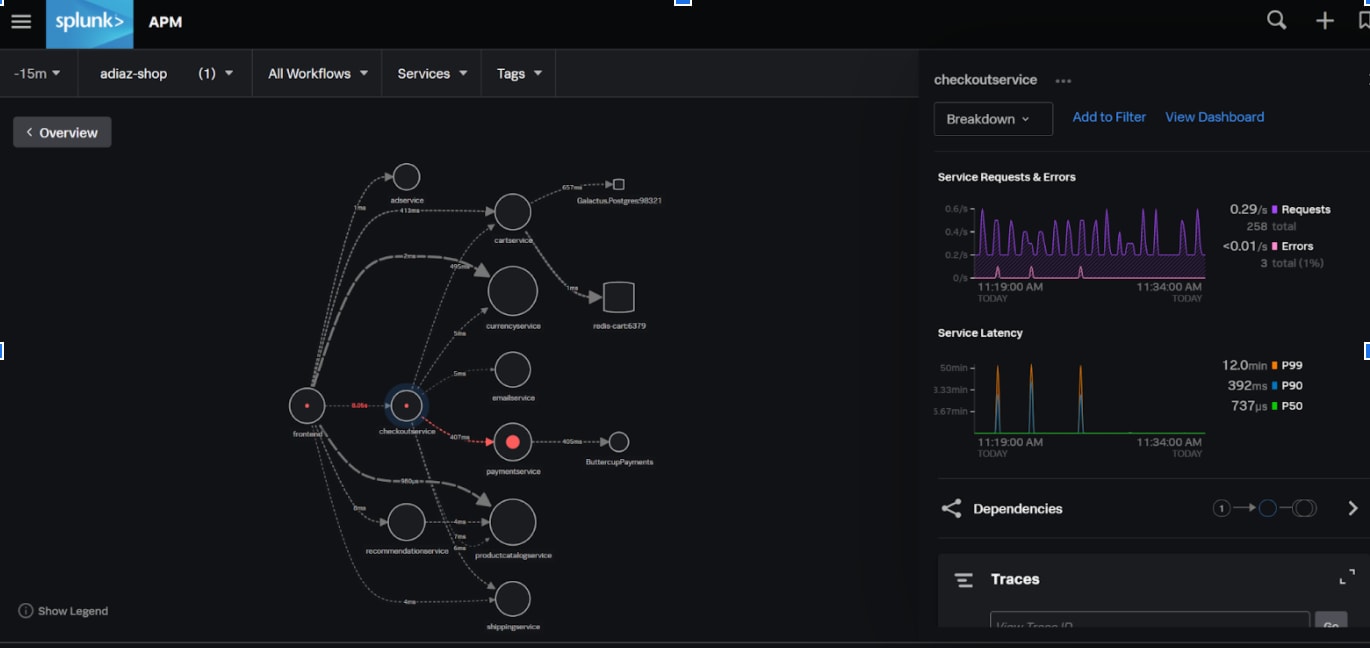Click the Traces heading
Image resolution: width=1370 pixels, height=648 pixels.
[1015, 579]
